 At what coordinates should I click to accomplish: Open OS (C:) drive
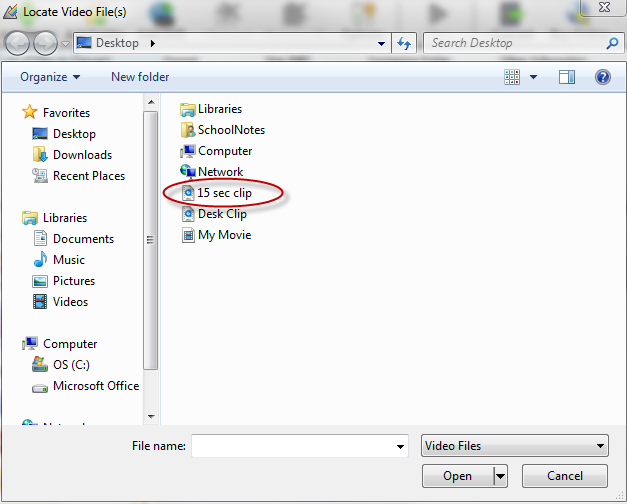point(71,365)
